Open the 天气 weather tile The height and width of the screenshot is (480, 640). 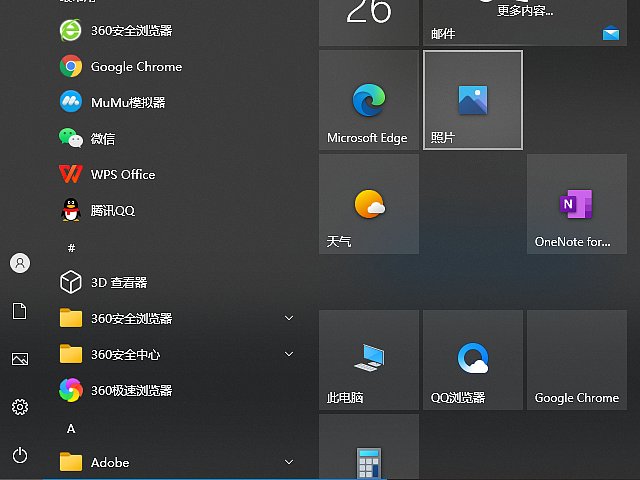pyautogui.click(x=369, y=204)
